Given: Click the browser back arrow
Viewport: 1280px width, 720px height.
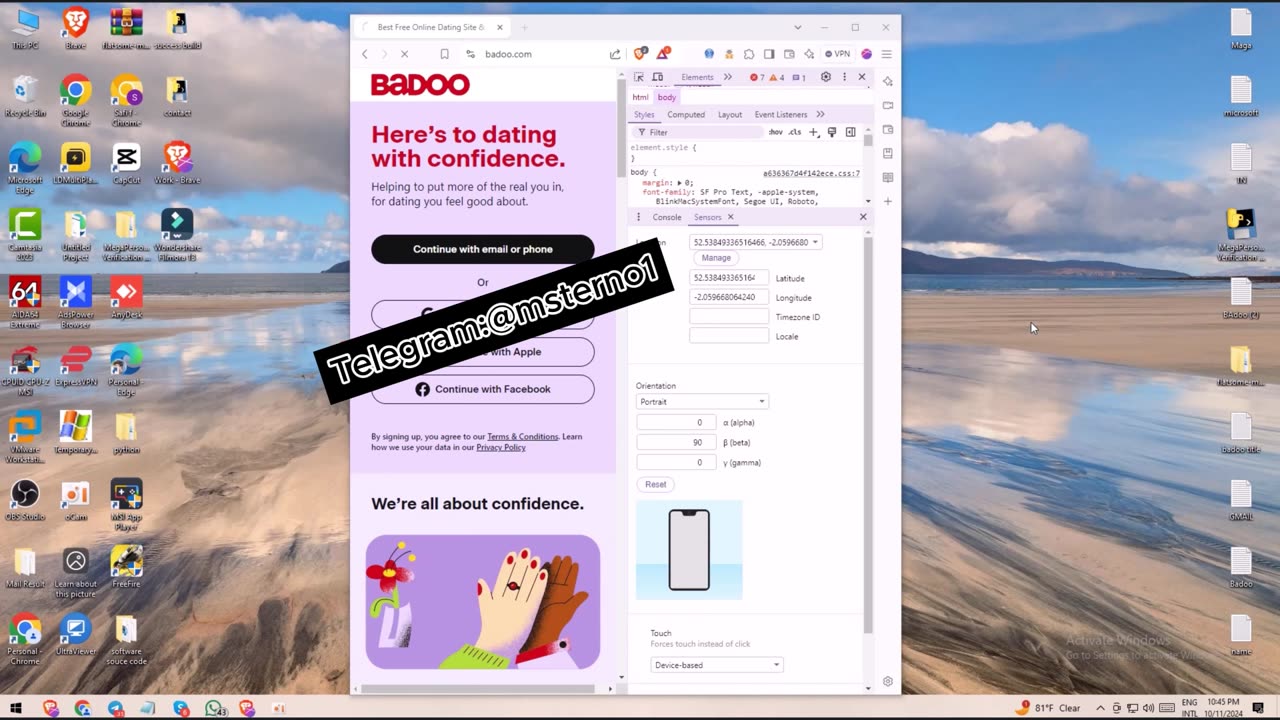Looking at the screenshot, I should coord(365,54).
